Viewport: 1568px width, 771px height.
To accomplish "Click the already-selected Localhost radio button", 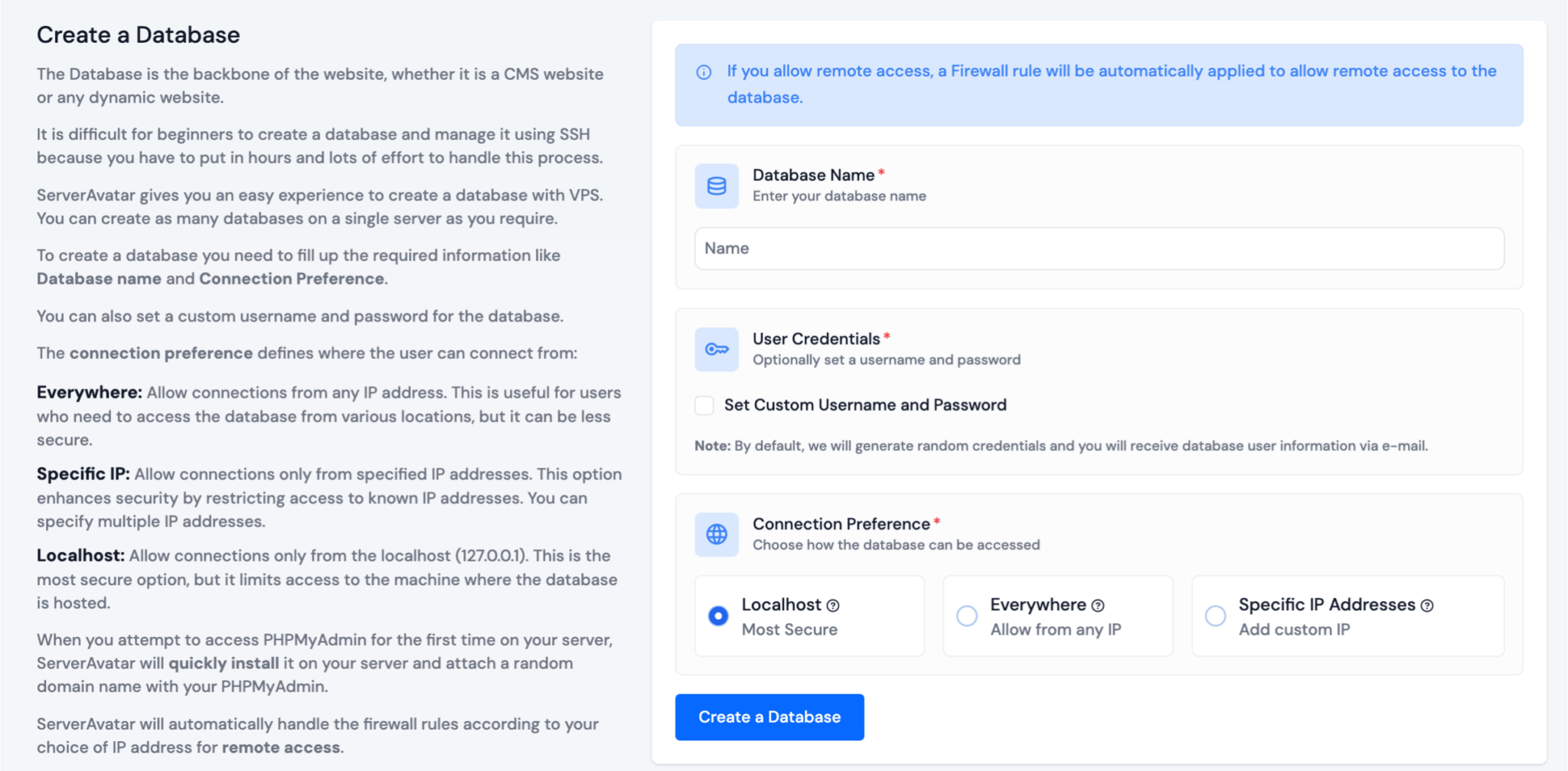I will [x=717, y=616].
